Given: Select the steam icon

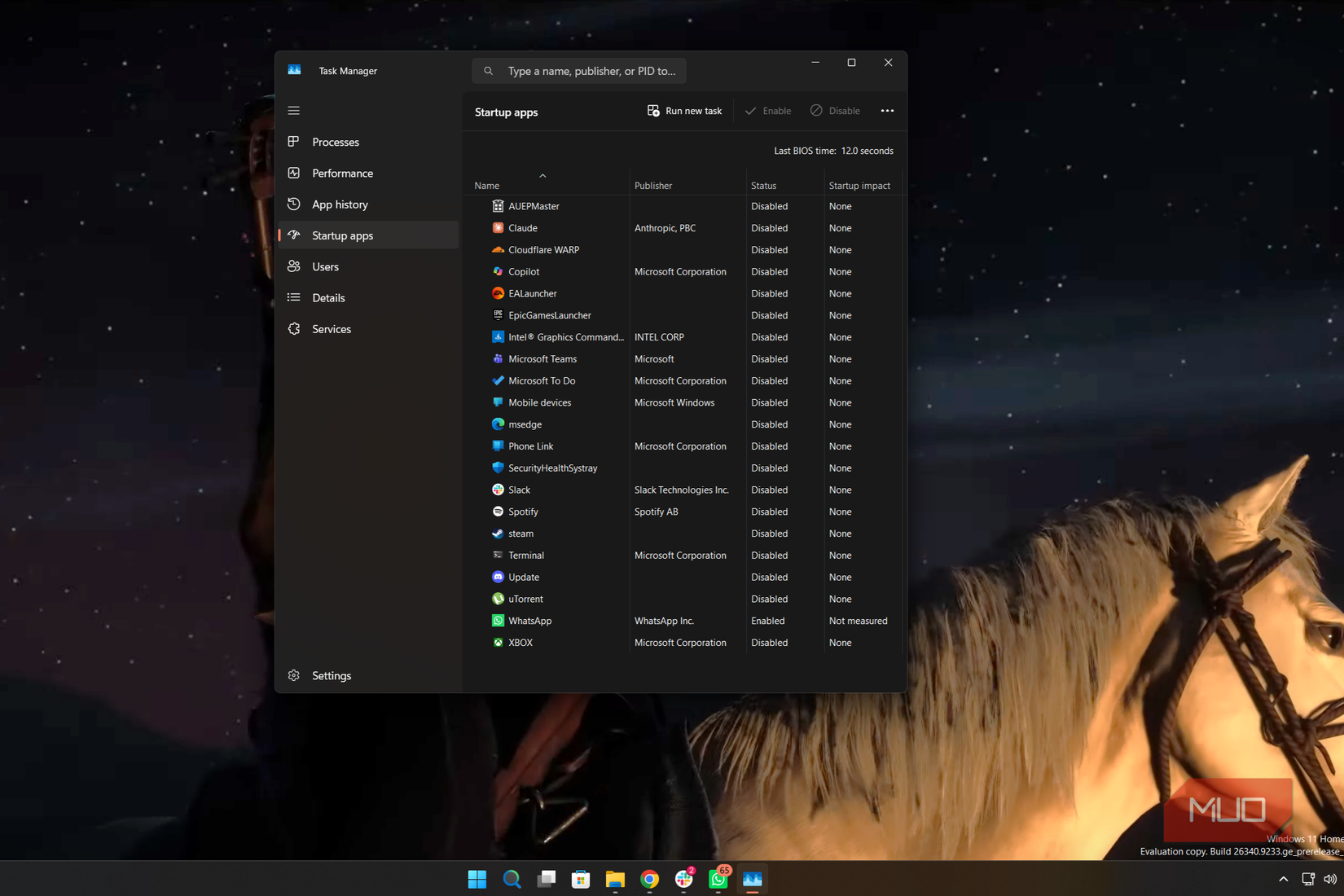Looking at the screenshot, I should [x=498, y=534].
